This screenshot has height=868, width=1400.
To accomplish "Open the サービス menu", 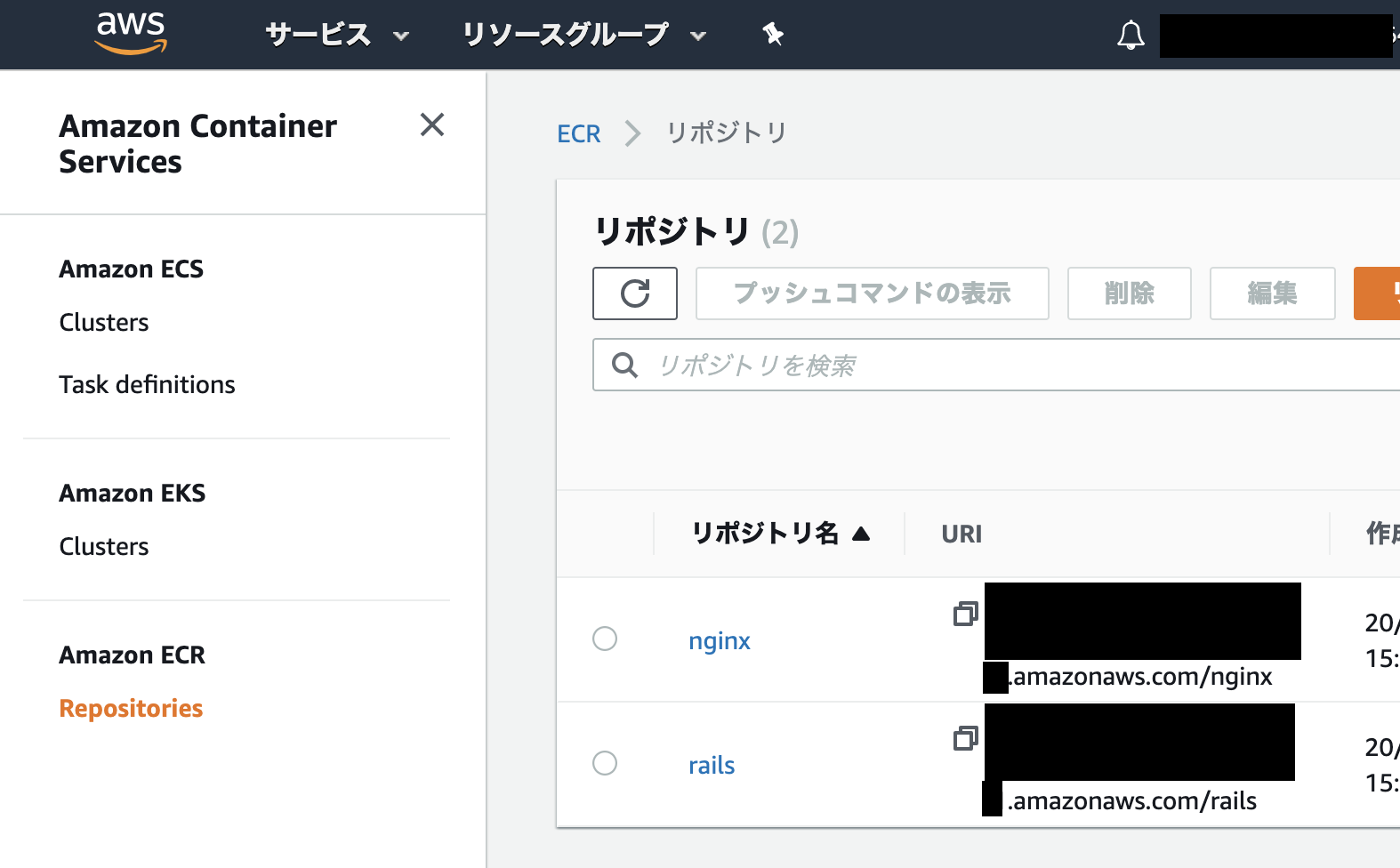I will [337, 35].
